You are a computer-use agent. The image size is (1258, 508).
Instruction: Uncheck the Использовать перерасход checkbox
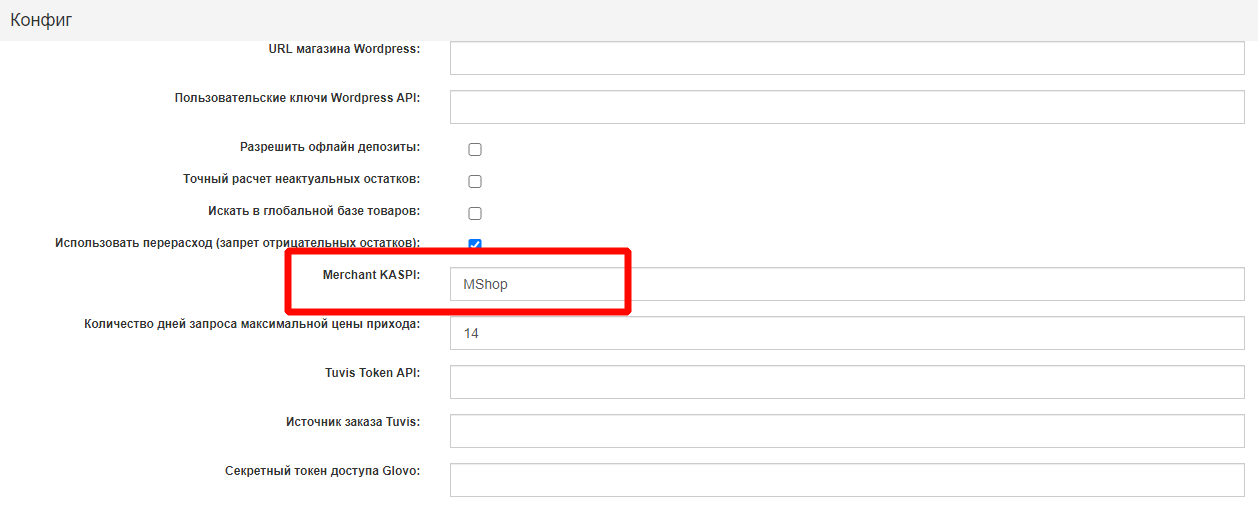[x=475, y=244]
